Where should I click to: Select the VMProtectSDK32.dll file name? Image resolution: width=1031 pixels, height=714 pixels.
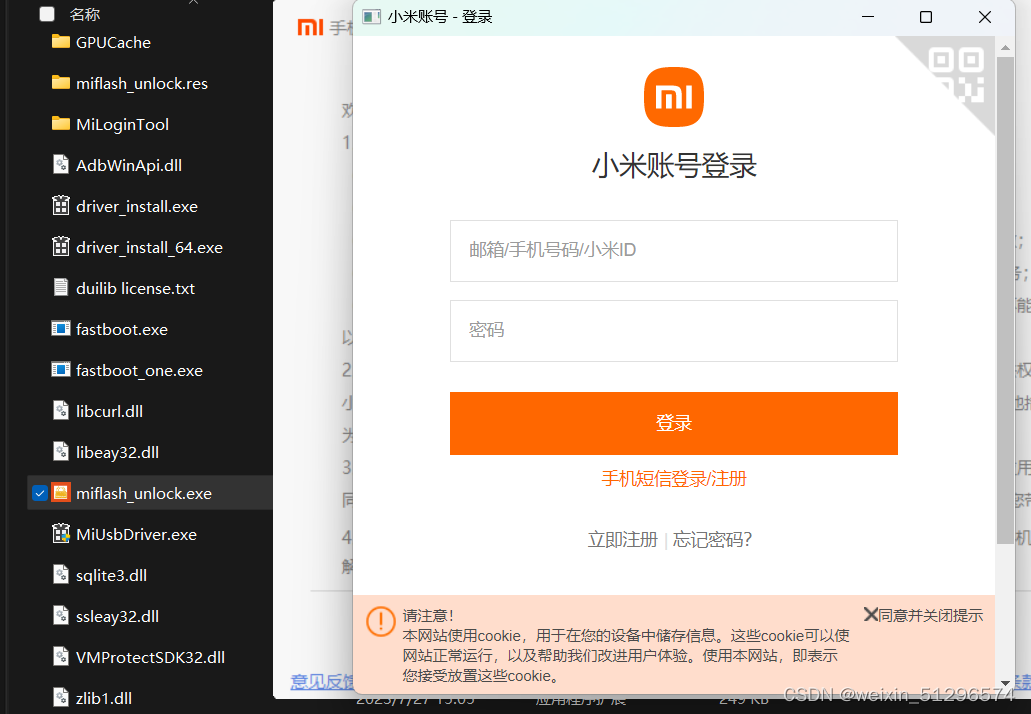[x=150, y=657]
